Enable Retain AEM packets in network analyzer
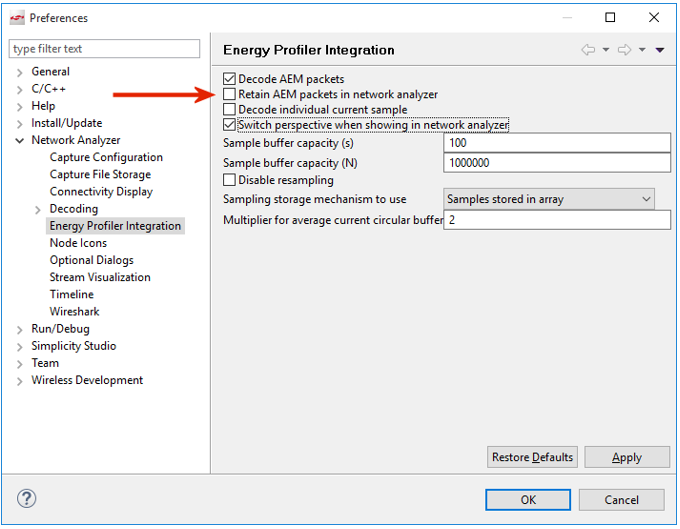 point(229,94)
